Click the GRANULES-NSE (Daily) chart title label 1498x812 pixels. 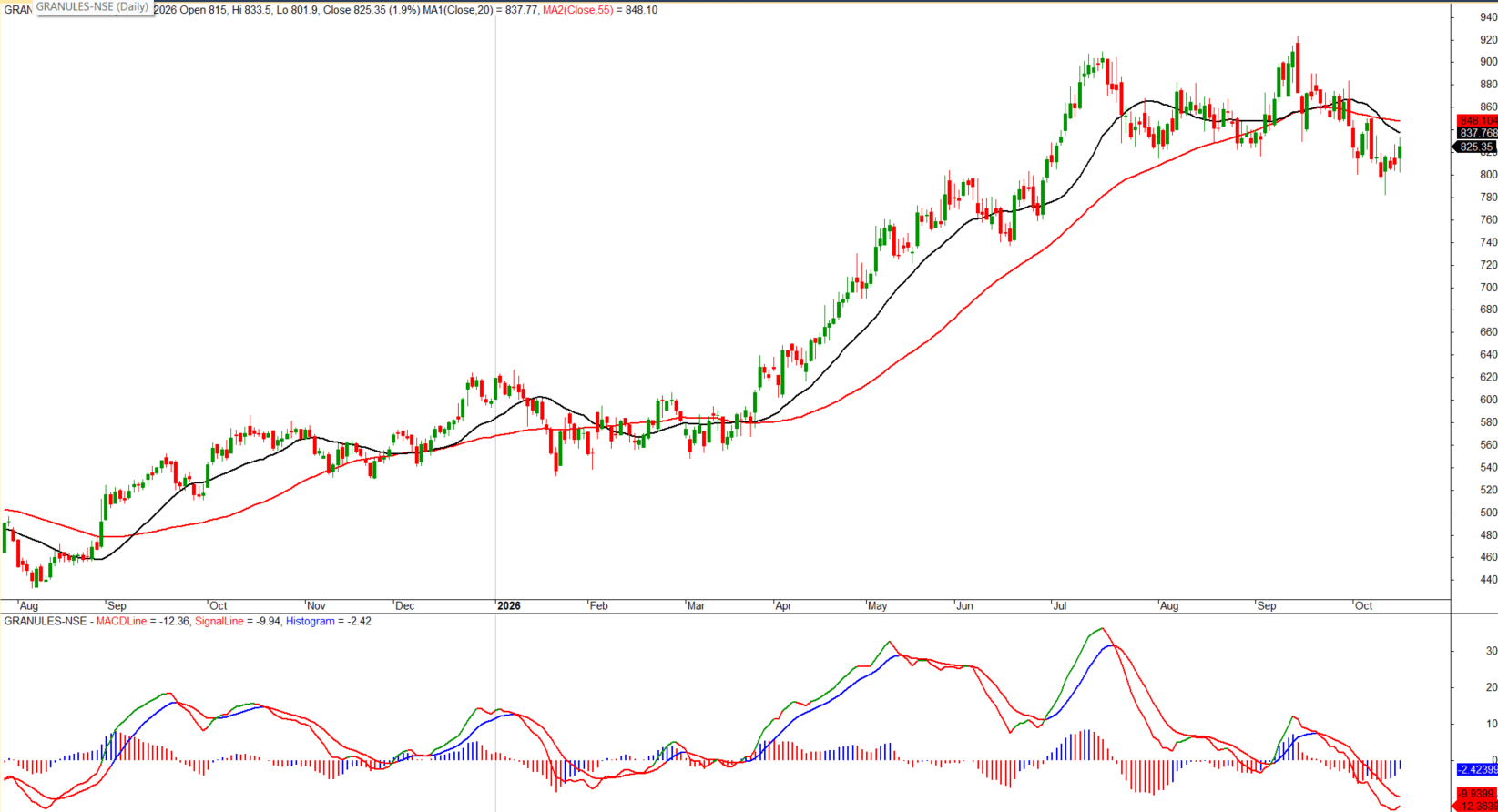point(92,7)
